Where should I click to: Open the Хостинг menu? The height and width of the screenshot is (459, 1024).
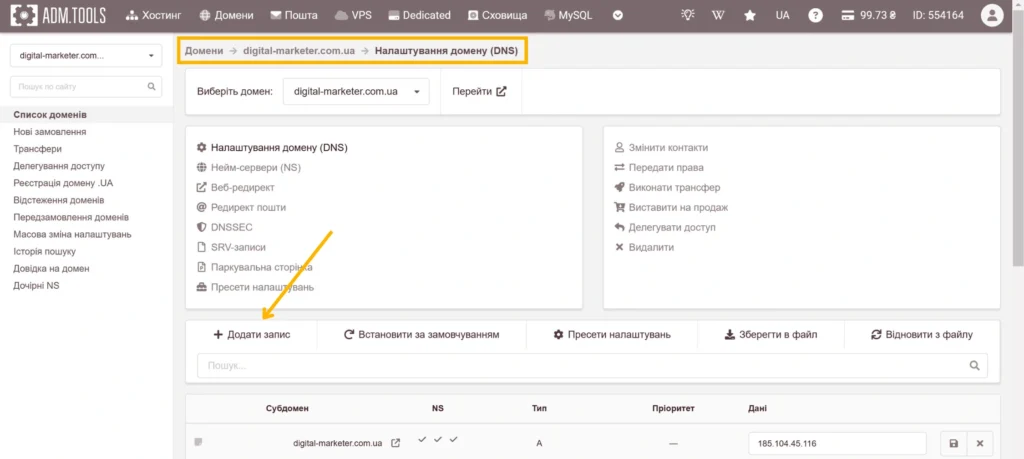pos(153,15)
